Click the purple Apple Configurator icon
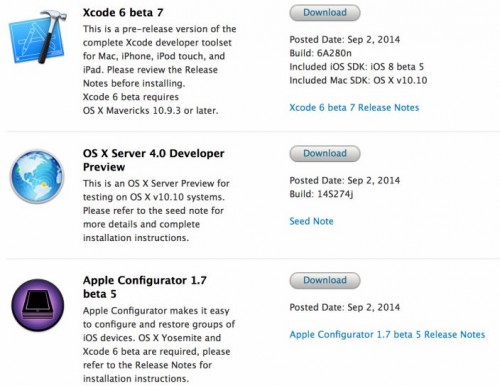 (x=38, y=305)
